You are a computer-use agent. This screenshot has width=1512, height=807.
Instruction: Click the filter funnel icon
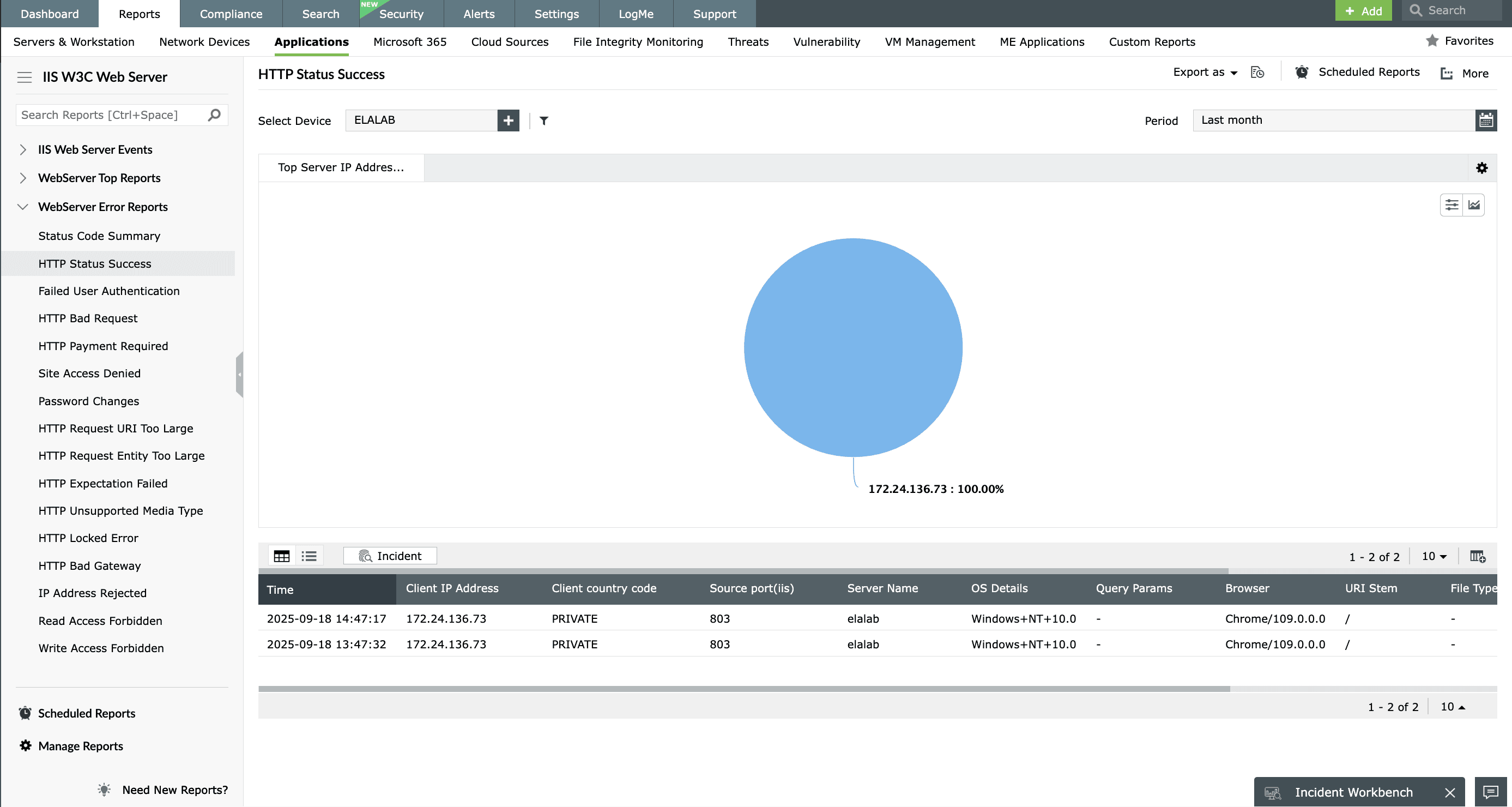543,121
